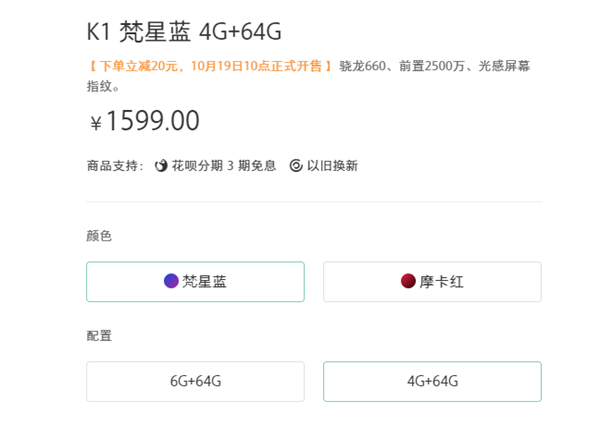
Task: Pick the 4G+64G configuration option
Action: point(432,381)
